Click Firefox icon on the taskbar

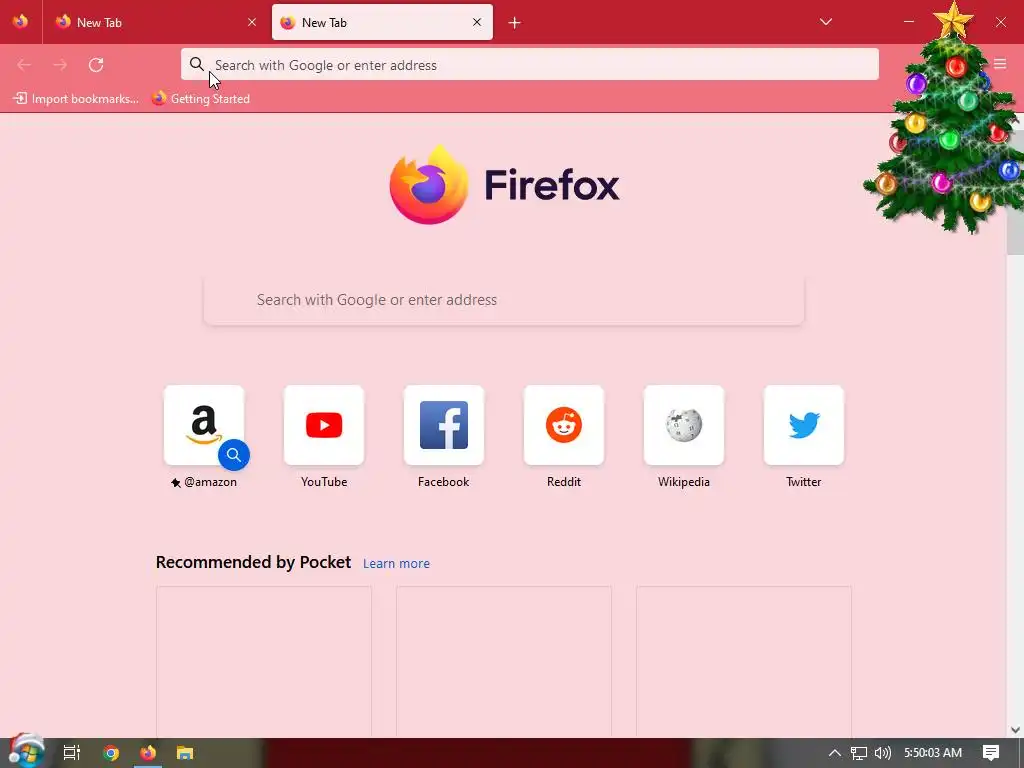click(148, 753)
